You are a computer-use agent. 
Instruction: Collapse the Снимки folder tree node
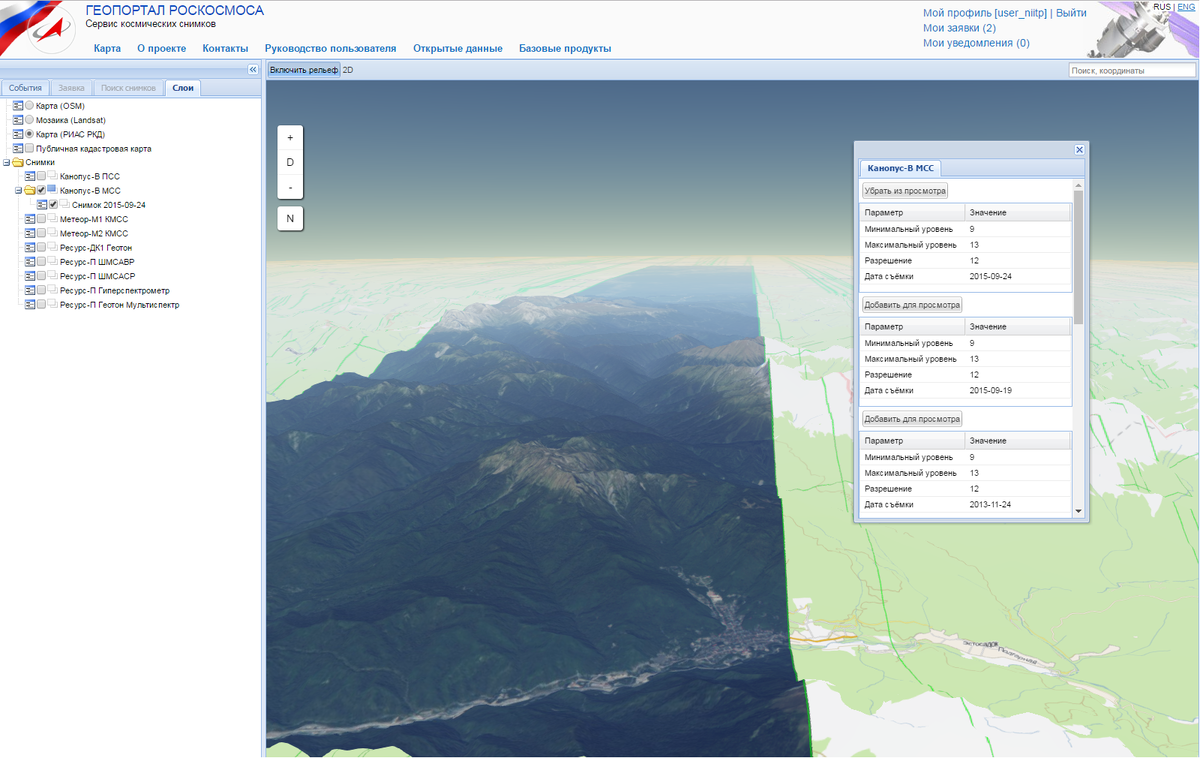click(6, 162)
